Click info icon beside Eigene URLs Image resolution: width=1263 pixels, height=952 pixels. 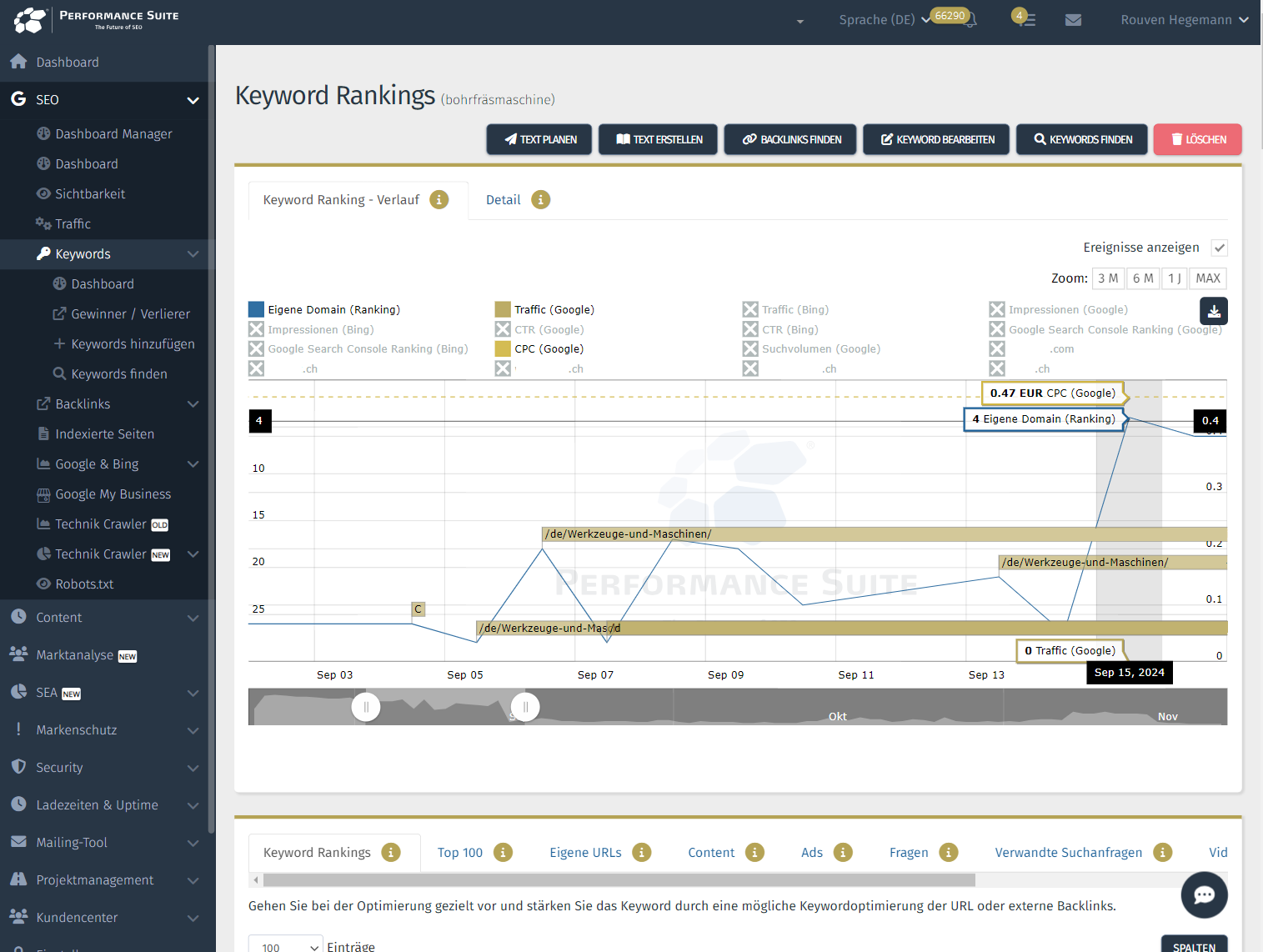pos(641,852)
